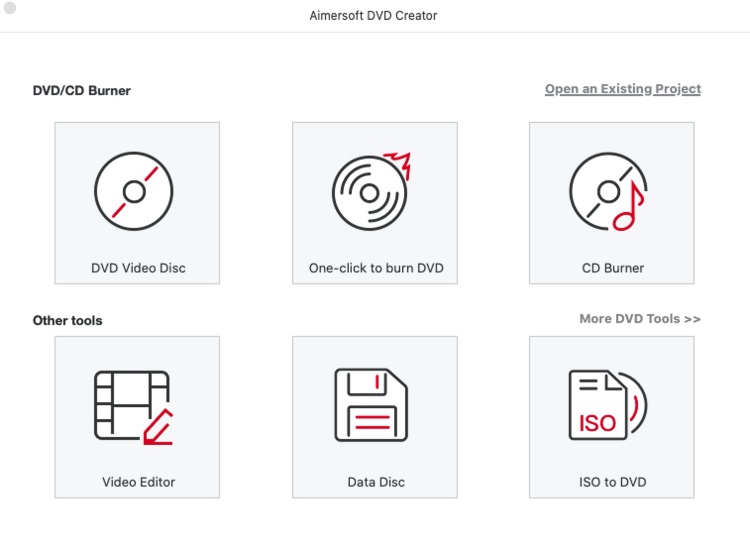Viewport: 750px width, 545px height.
Task: Click the Data Disc label
Action: point(376,482)
